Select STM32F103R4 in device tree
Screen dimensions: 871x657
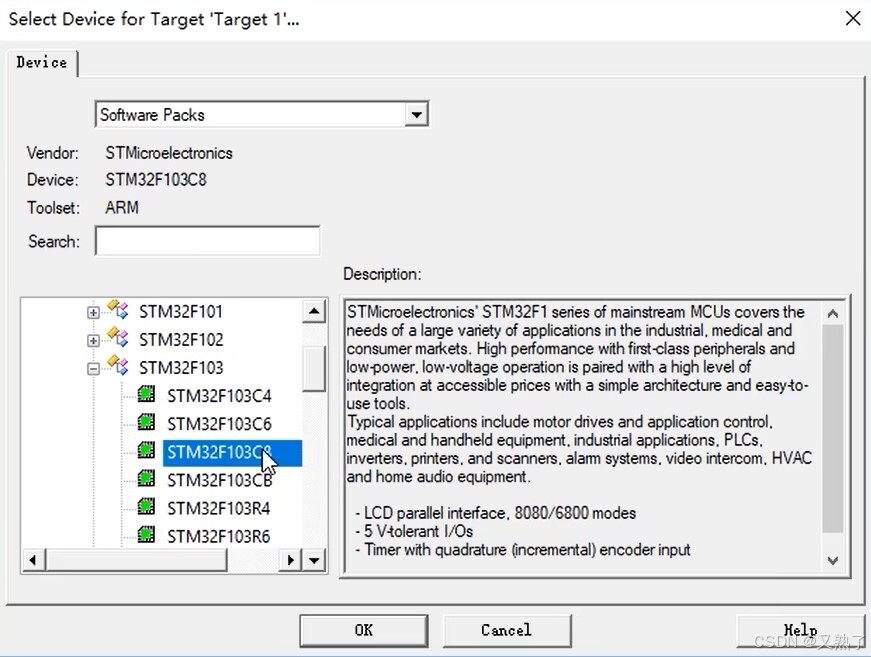pyautogui.click(x=218, y=508)
